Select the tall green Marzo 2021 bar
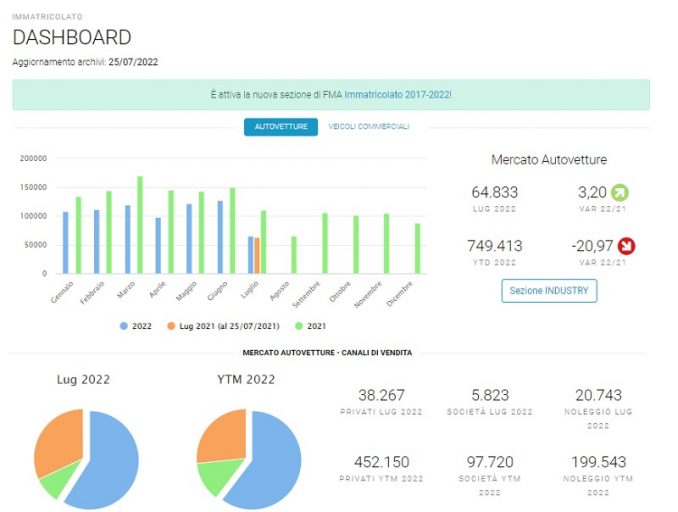 140,225
